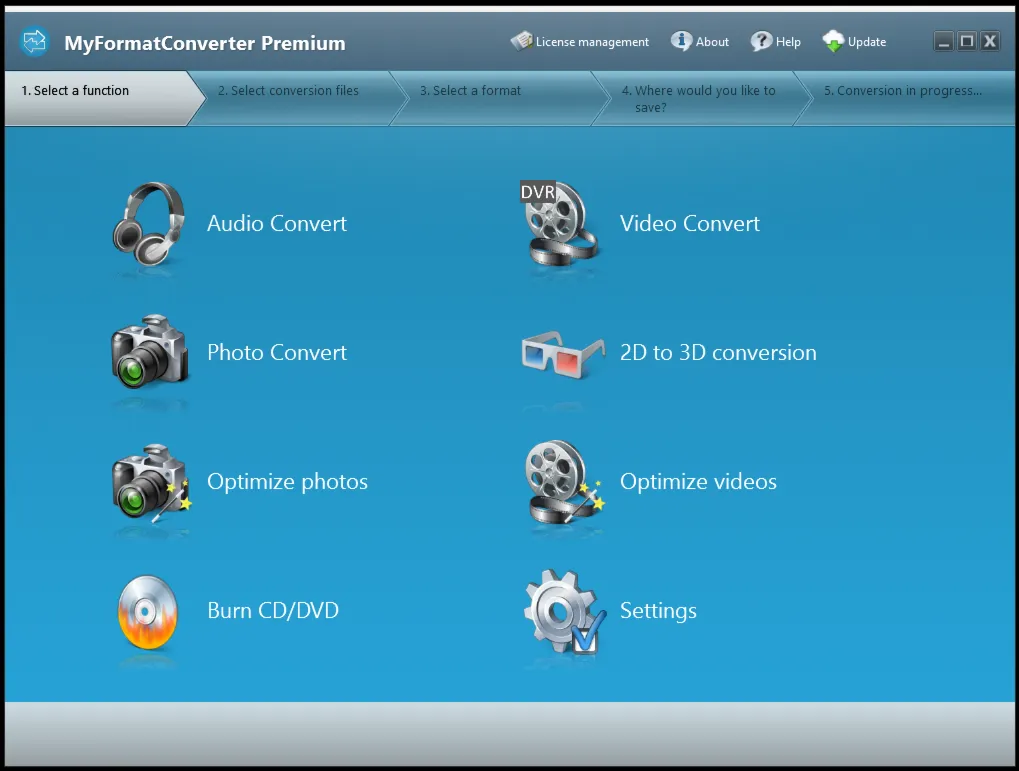The height and width of the screenshot is (771, 1019).
Task: Click the film reel with wand Optimize videos icon
Action: coord(564,481)
